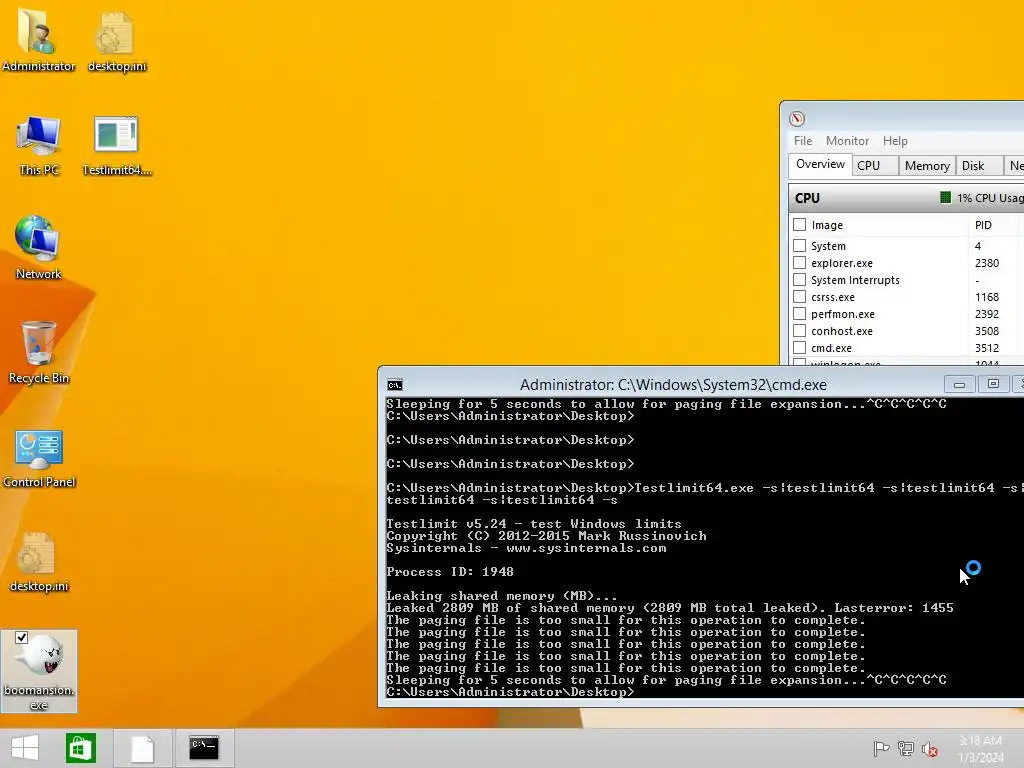Launch the green Store taskbar icon
This screenshot has height=768, width=1024.
pyautogui.click(x=81, y=748)
